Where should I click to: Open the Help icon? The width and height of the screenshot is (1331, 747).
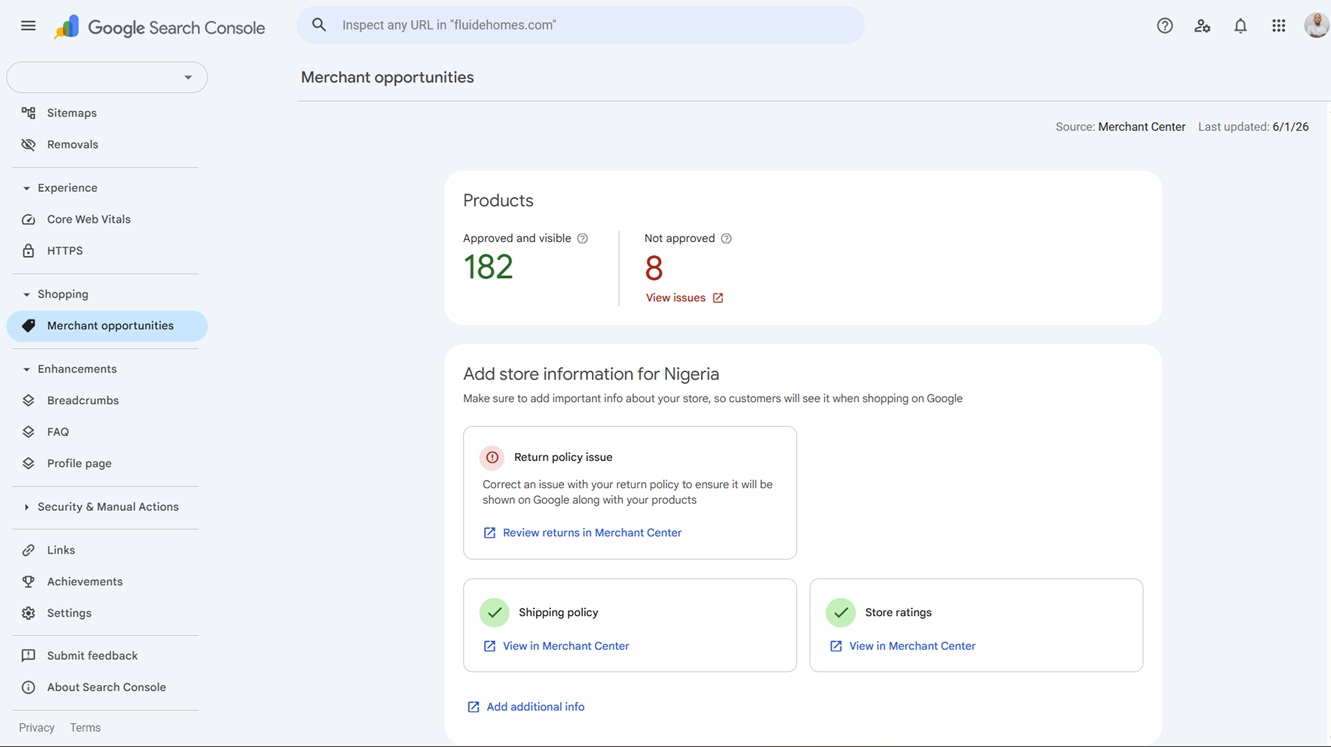pos(1165,26)
